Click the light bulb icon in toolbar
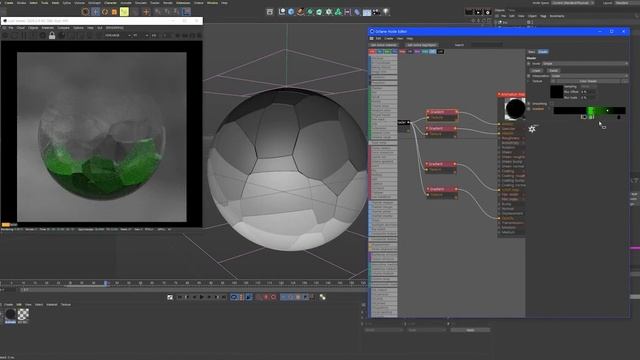640x360 pixels. (x=386, y=12)
